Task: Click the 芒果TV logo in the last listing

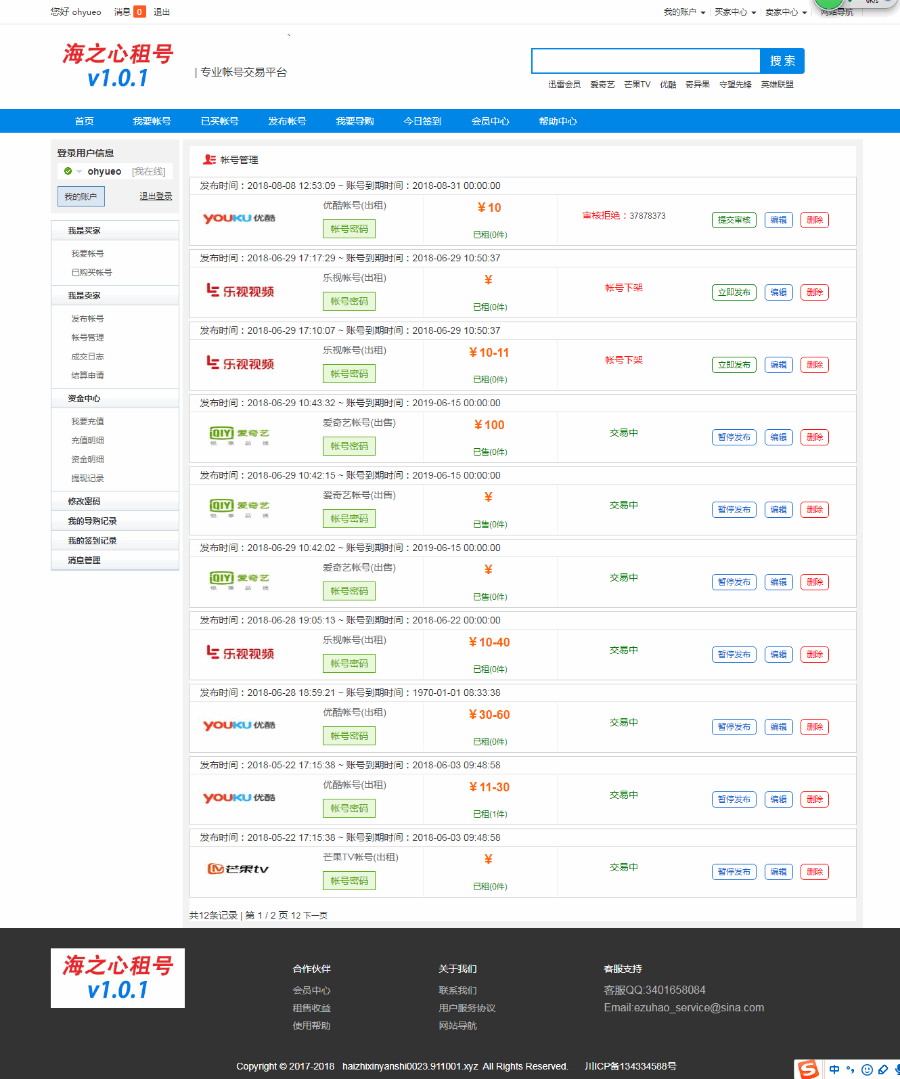Action: (x=238, y=869)
